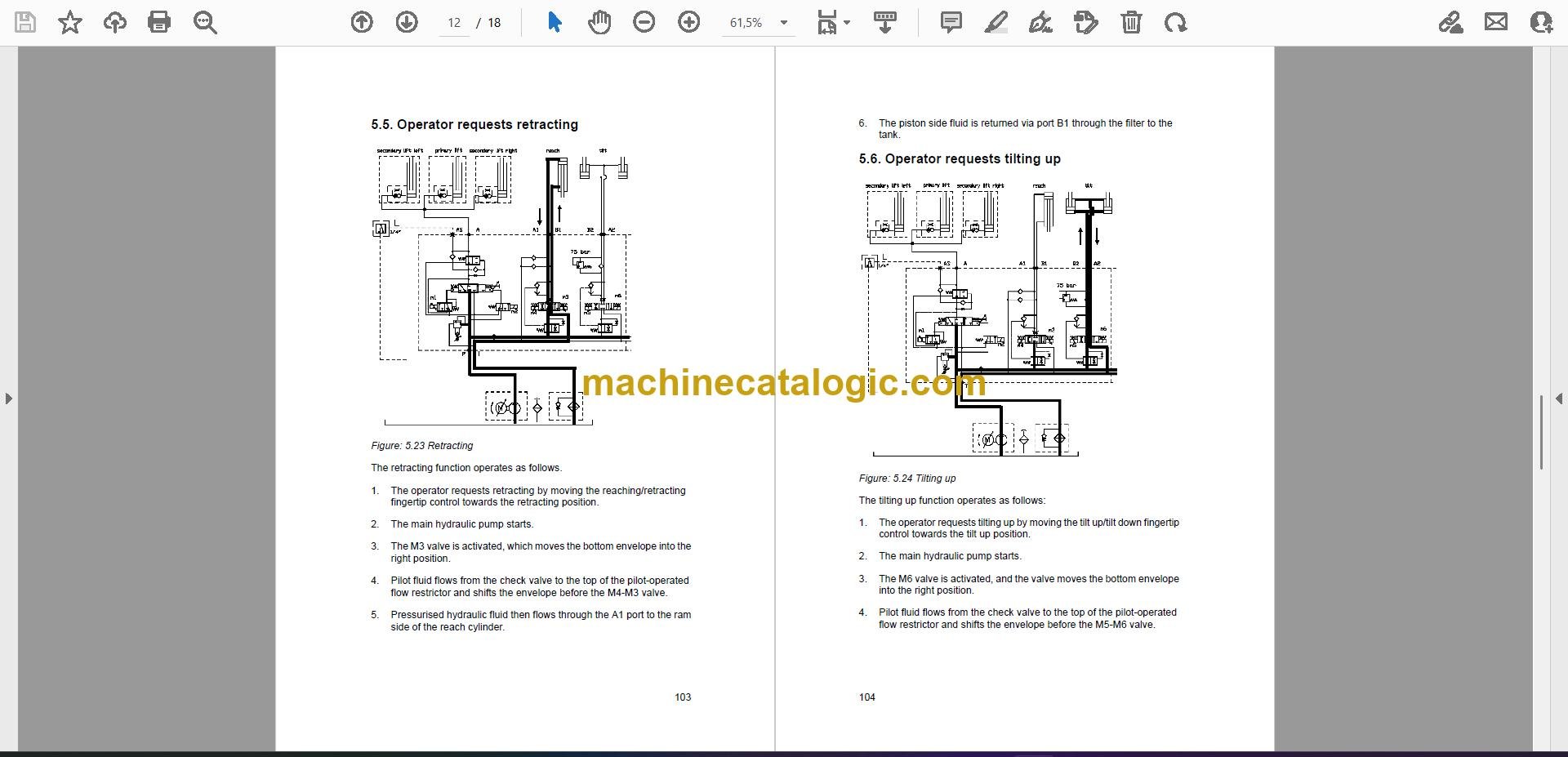The height and width of the screenshot is (757, 1568).
Task: Click text 'The tilting up function operates as follows:'
Action: point(952,501)
